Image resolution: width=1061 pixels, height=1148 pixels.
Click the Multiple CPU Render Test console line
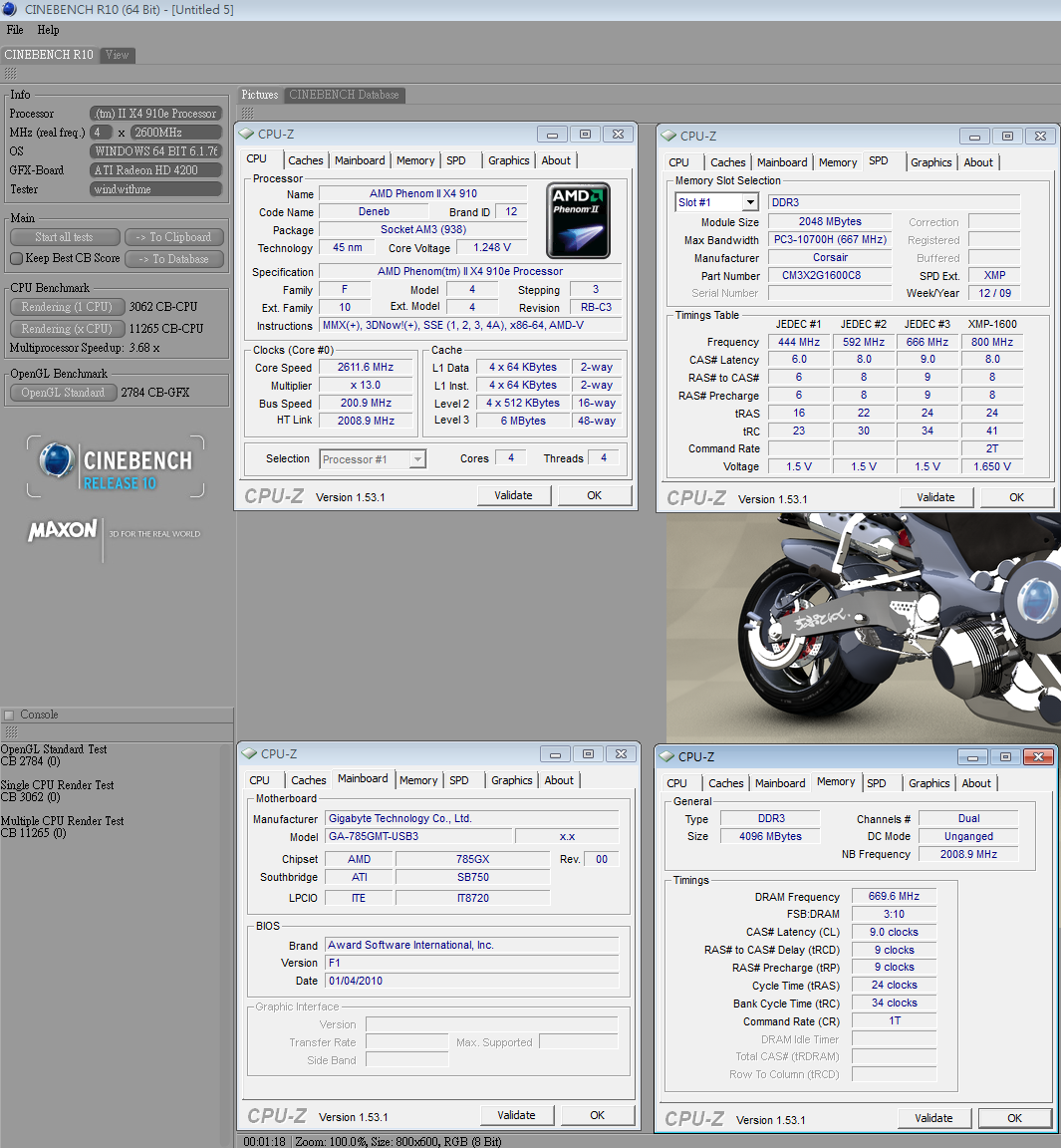point(62,821)
